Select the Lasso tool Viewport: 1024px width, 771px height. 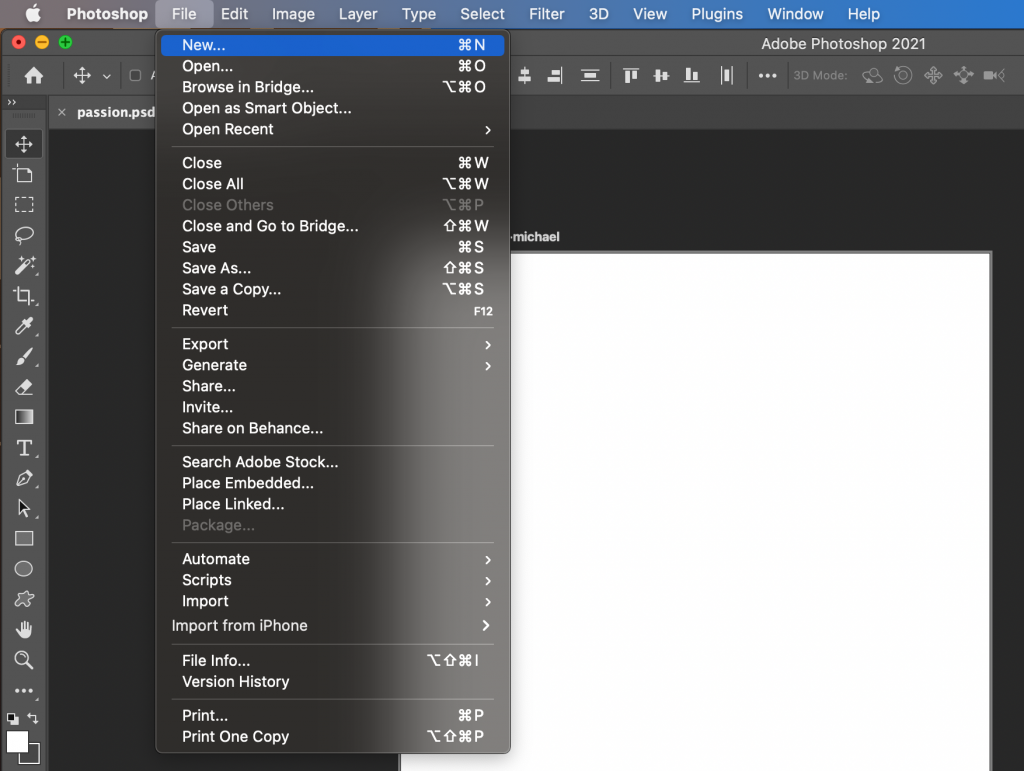pos(24,235)
